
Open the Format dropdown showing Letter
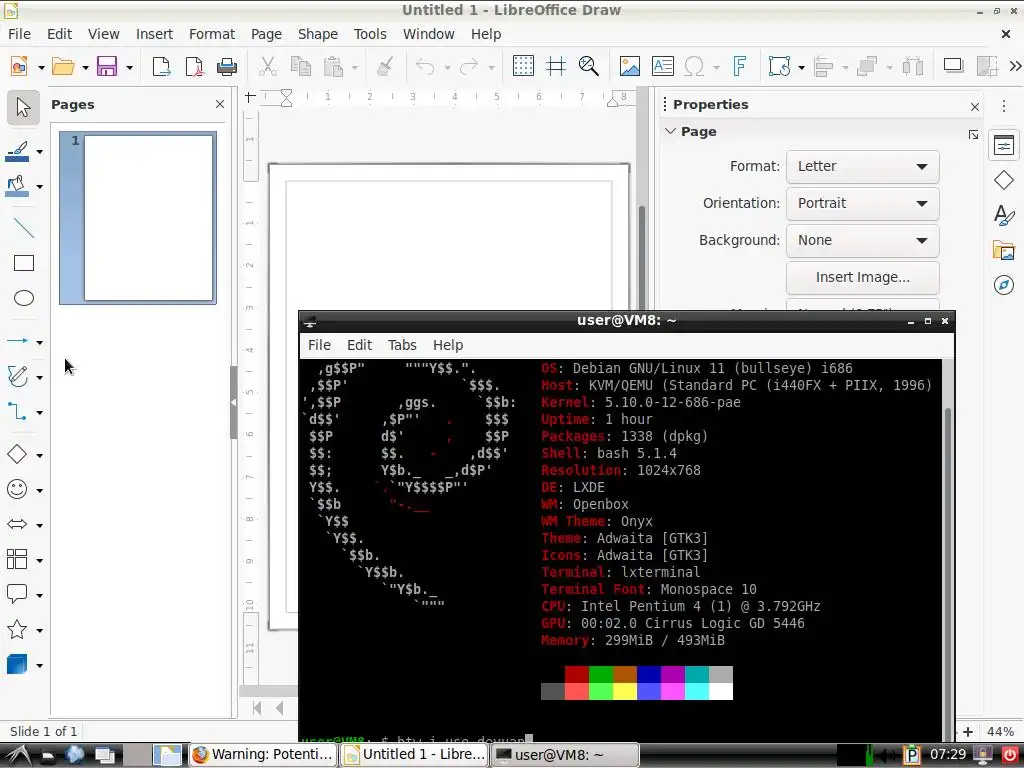[x=863, y=167]
